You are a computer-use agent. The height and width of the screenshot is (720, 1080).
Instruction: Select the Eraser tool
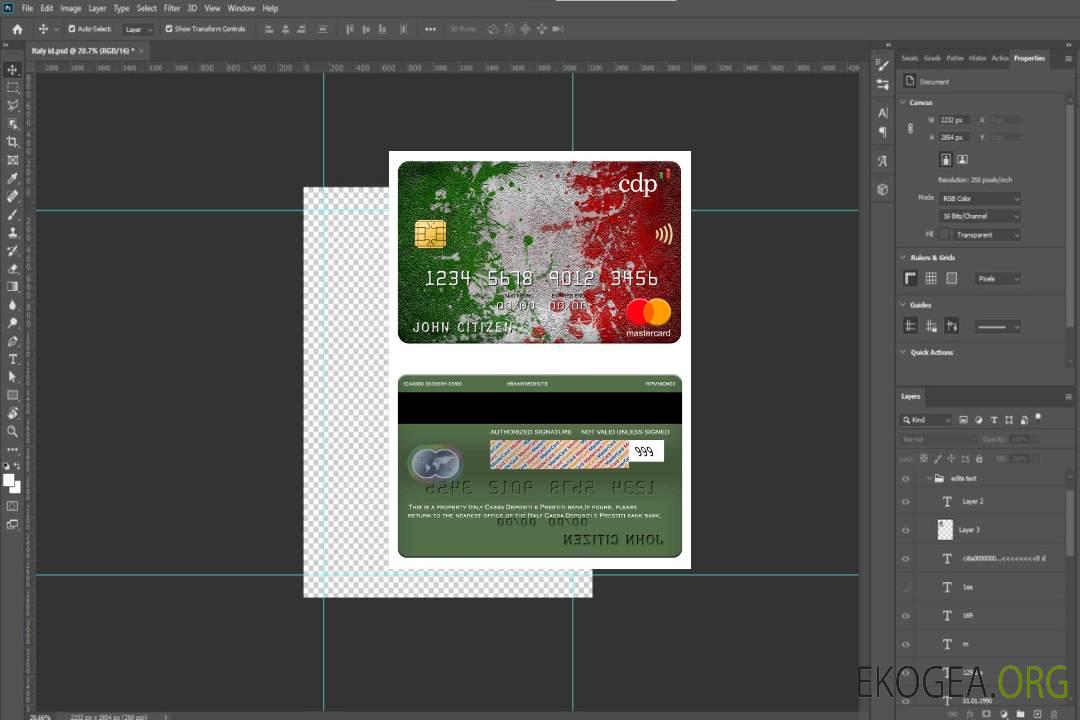click(12, 269)
